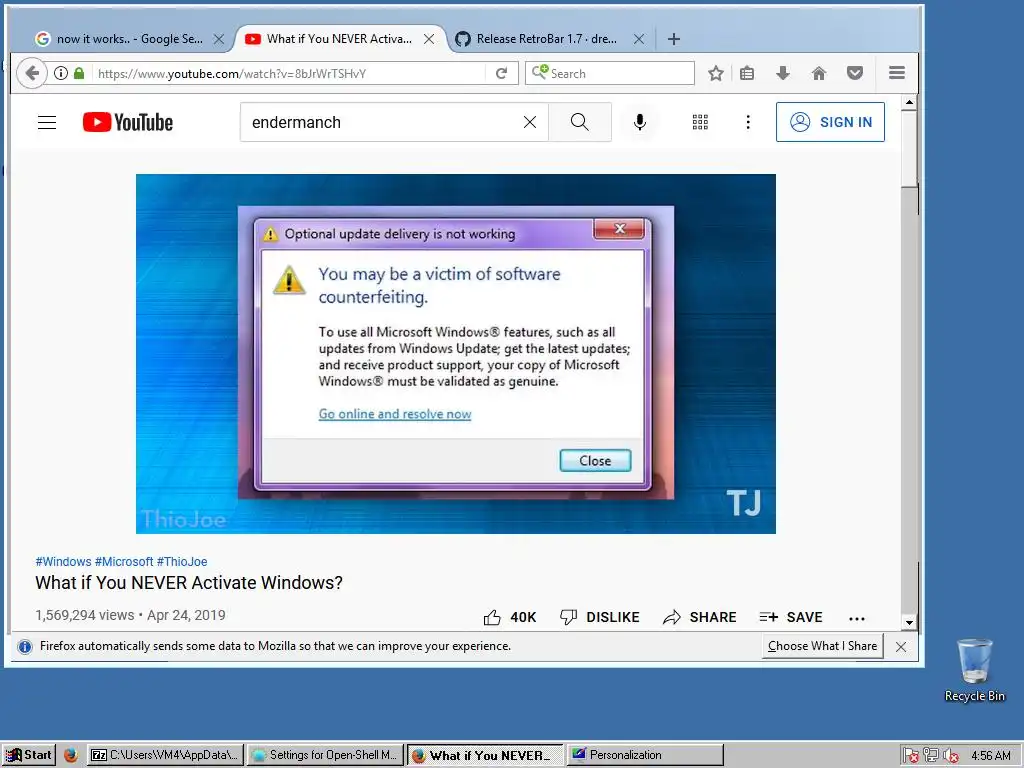This screenshot has height=768, width=1024.
Task: Click the SHARE arrow button
Action: click(x=699, y=617)
